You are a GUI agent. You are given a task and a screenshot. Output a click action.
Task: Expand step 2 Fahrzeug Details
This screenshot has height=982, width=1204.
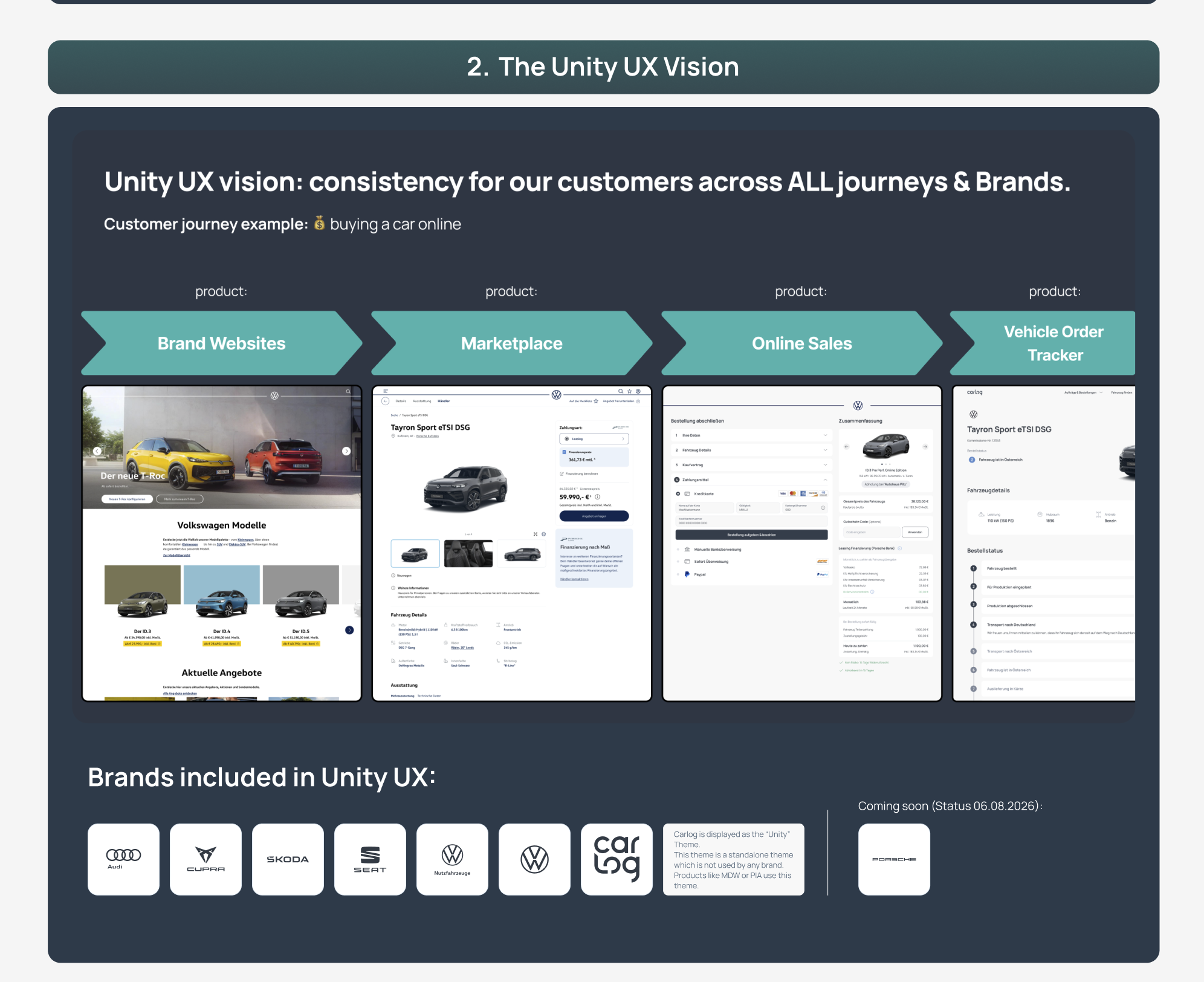click(x=751, y=450)
